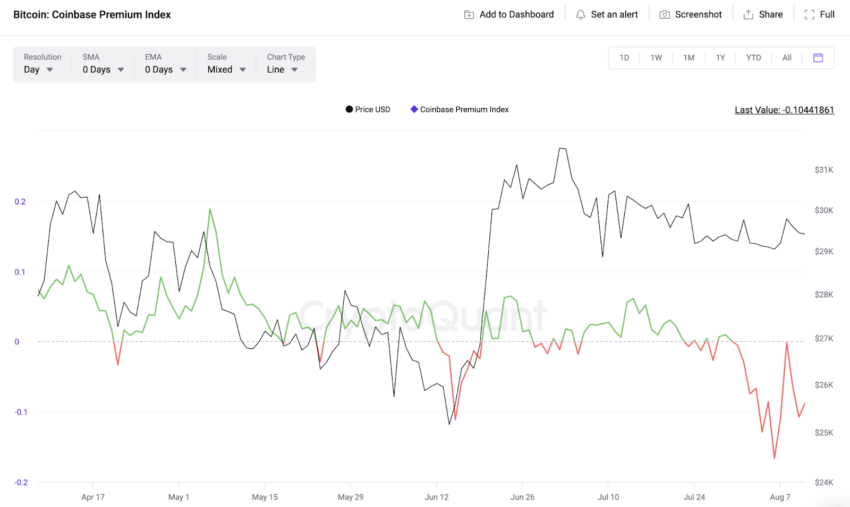The height and width of the screenshot is (507, 850).
Task: Click the purple diamond legend marker
Action: 414,110
